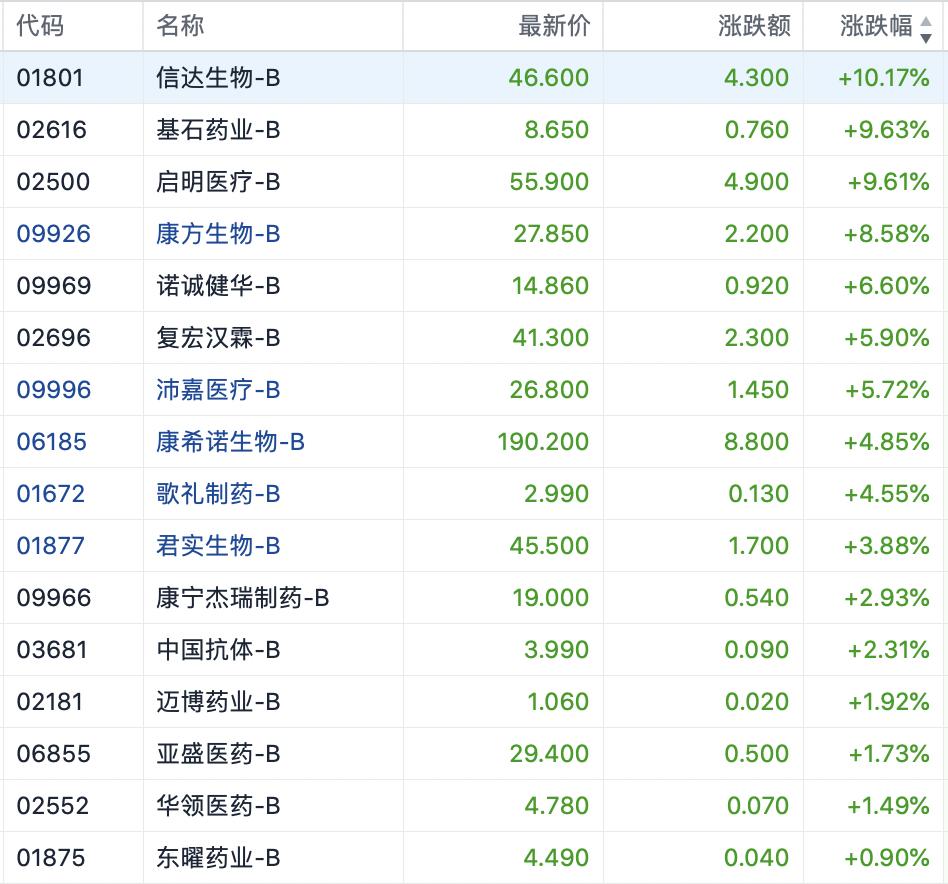Screen dimensions: 948x884
Task: Select 中国抗体-B name cell
Action: tap(218, 650)
